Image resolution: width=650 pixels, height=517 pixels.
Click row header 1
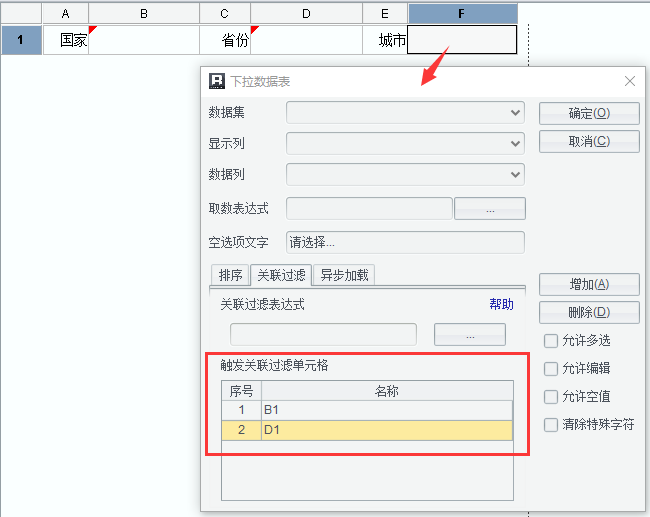21,40
